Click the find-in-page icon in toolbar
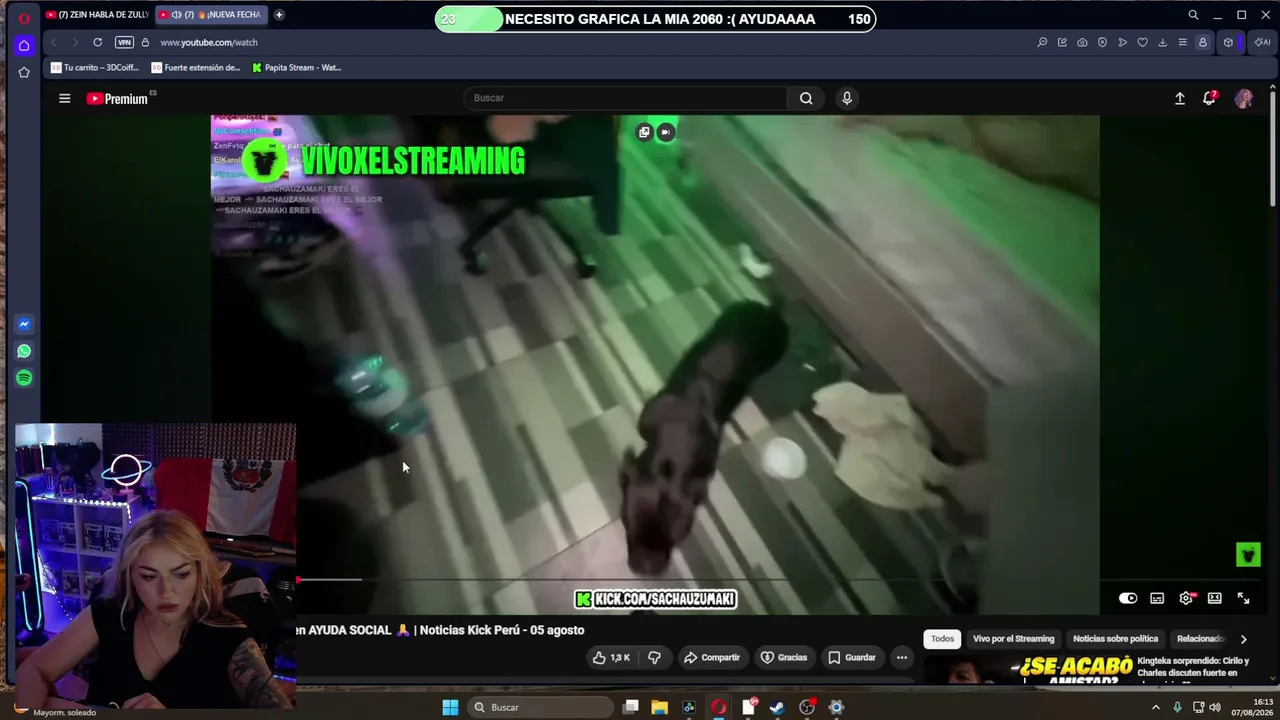 point(1042,42)
